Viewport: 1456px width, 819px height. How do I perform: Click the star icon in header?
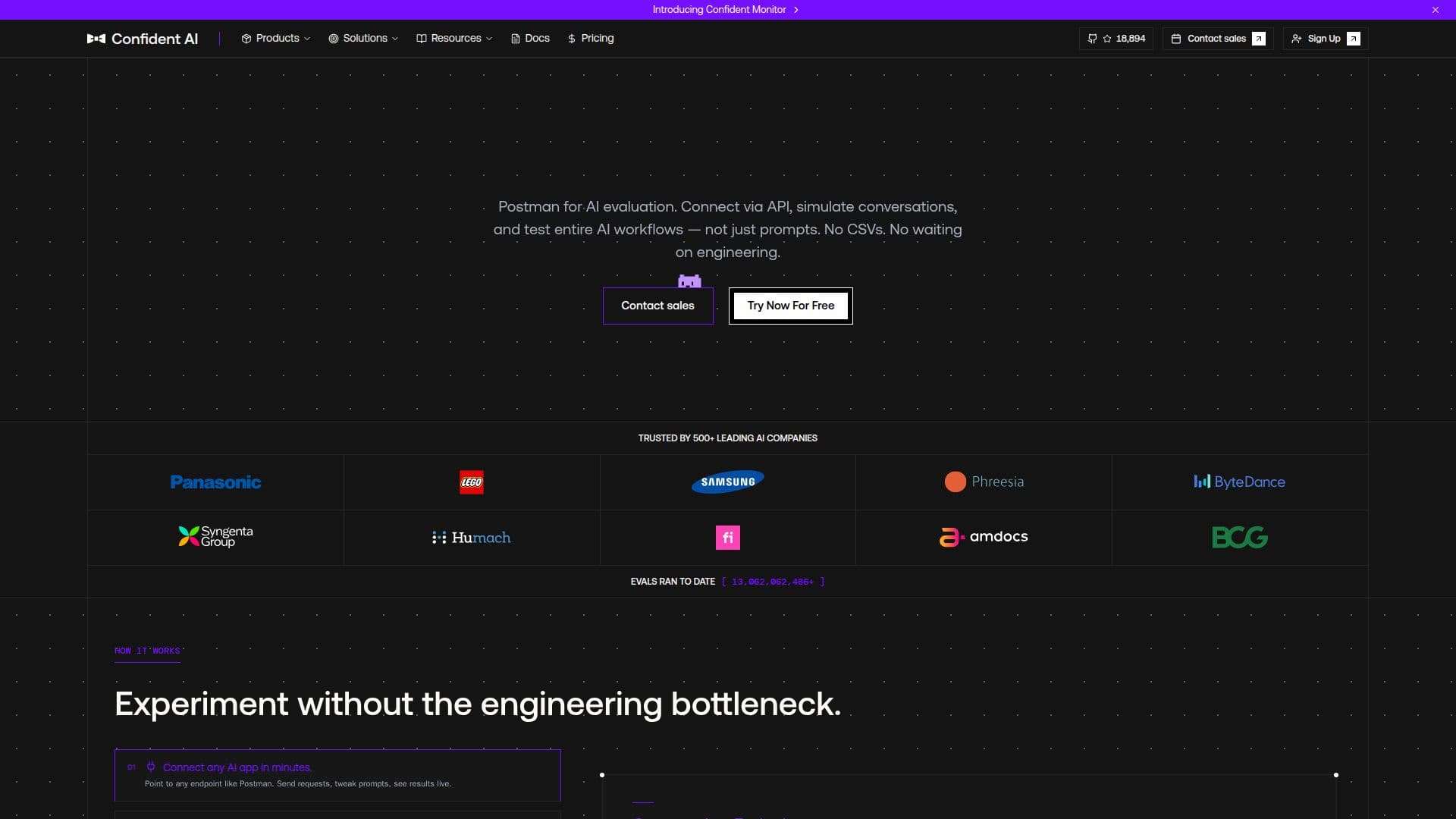[x=1107, y=39]
